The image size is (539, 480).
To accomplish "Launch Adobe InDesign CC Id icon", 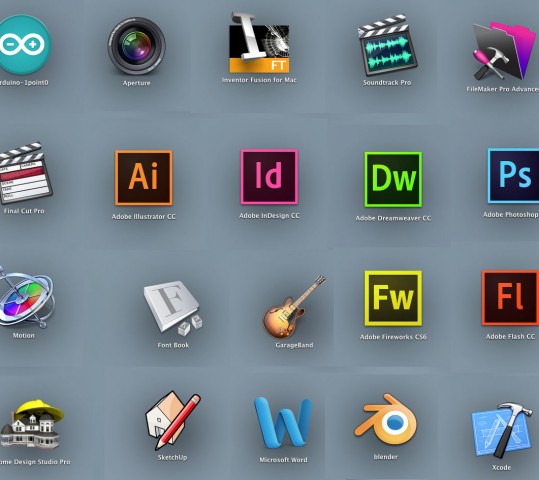I will pos(269,177).
